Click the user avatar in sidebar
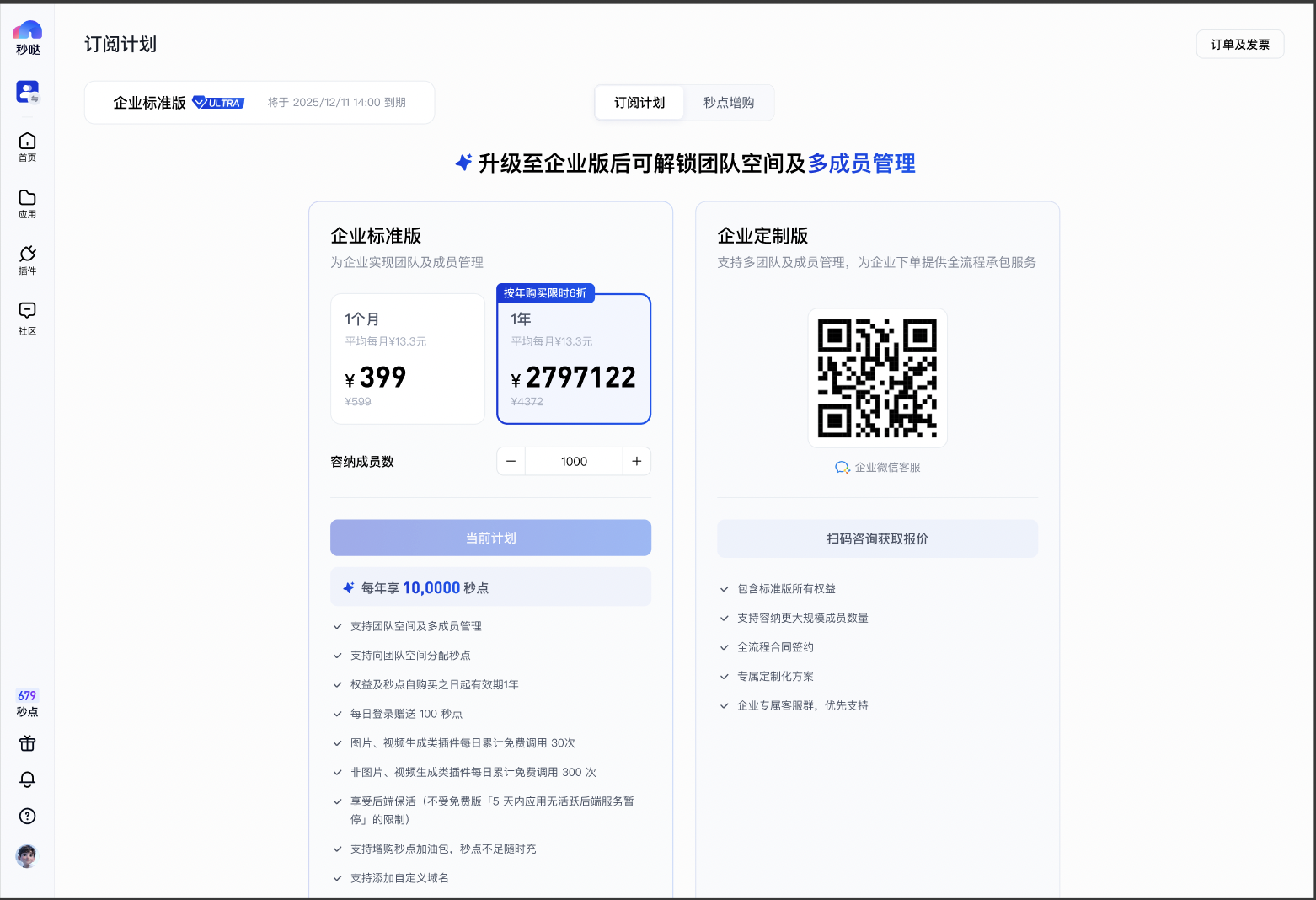This screenshot has height=900, width=1316. click(27, 856)
